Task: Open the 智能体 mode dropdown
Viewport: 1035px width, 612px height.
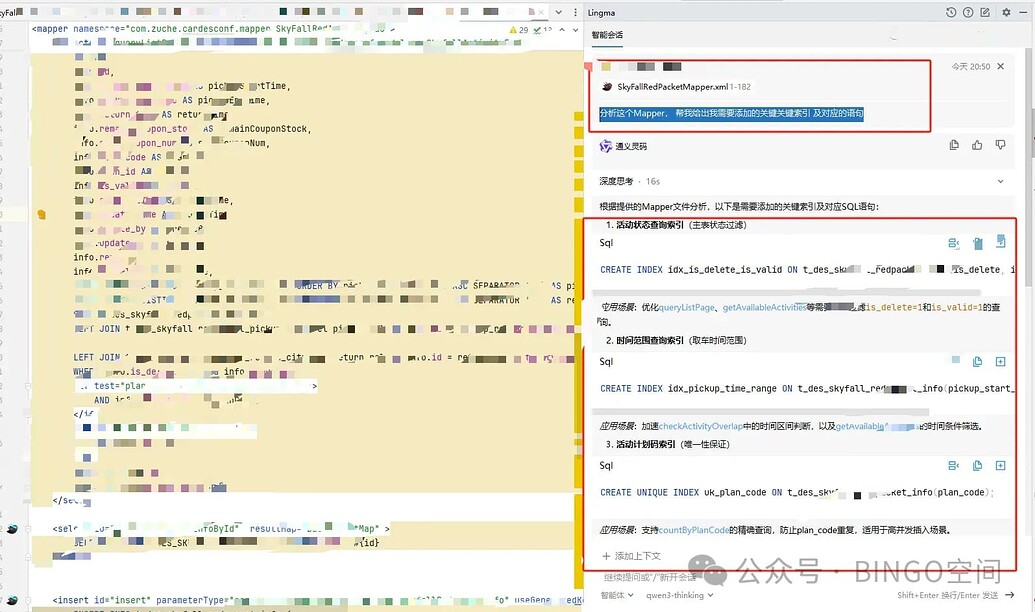Action: point(617,595)
